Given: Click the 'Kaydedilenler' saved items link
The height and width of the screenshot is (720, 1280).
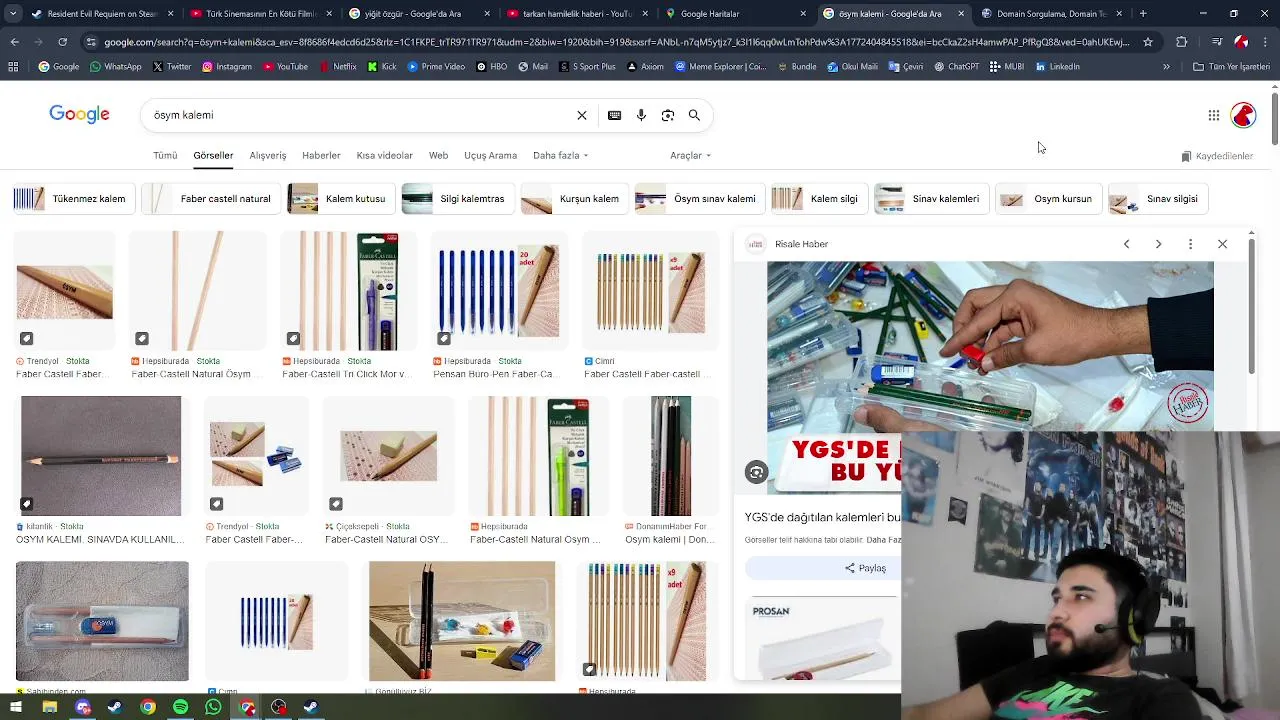Looking at the screenshot, I should 1217,156.
